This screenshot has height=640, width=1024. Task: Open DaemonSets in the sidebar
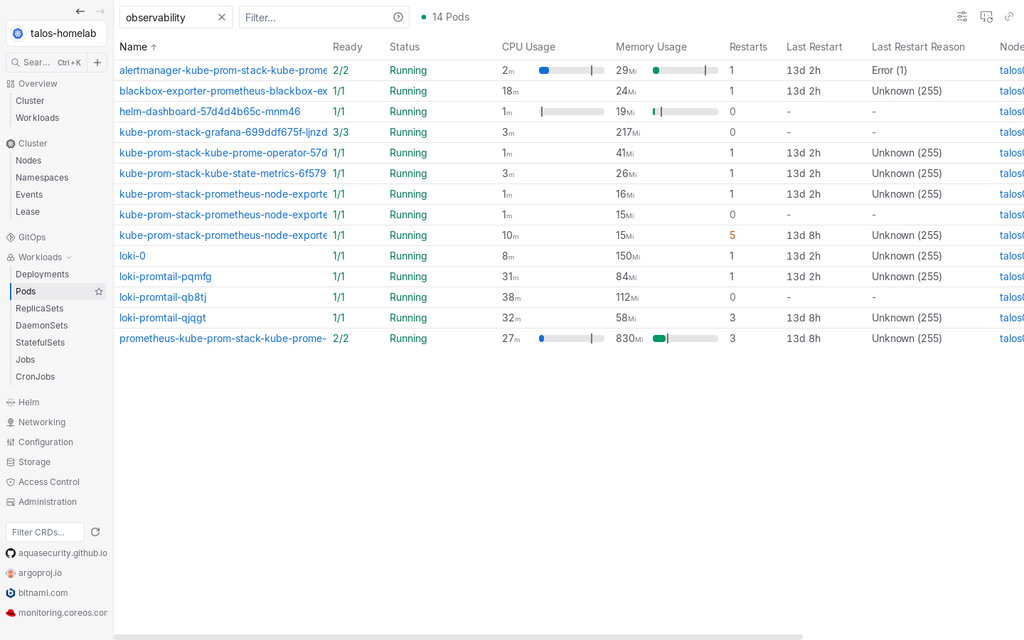pyautogui.click(x=41, y=325)
